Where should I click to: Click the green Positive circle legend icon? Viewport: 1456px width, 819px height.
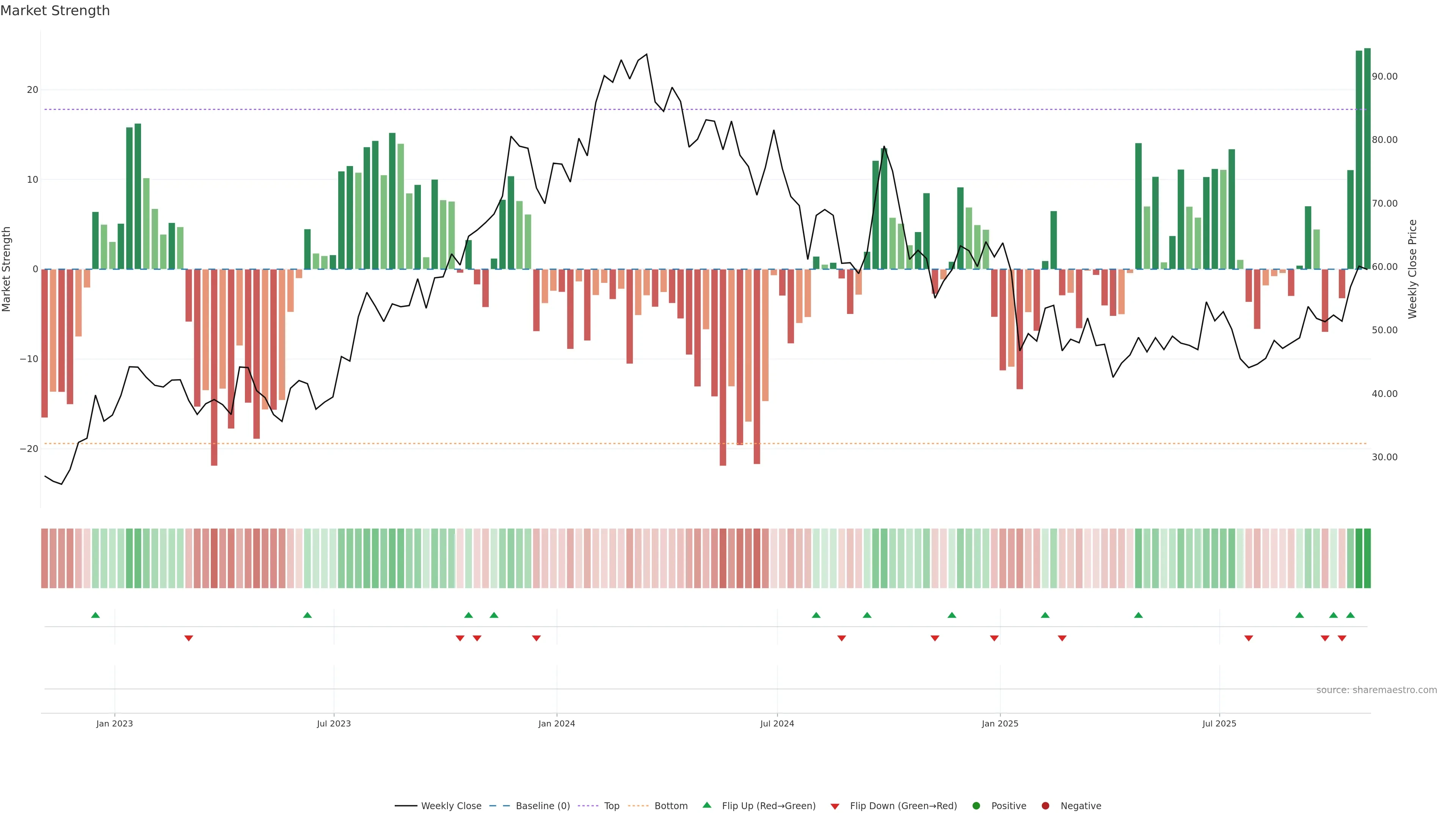coord(976,805)
